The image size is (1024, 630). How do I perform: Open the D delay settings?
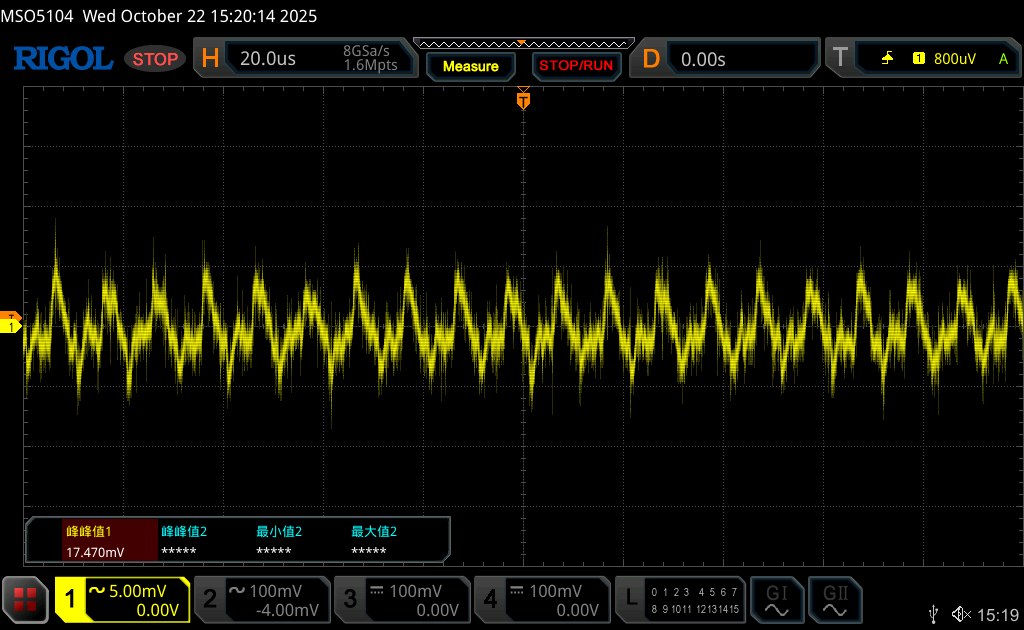pos(651,59)
